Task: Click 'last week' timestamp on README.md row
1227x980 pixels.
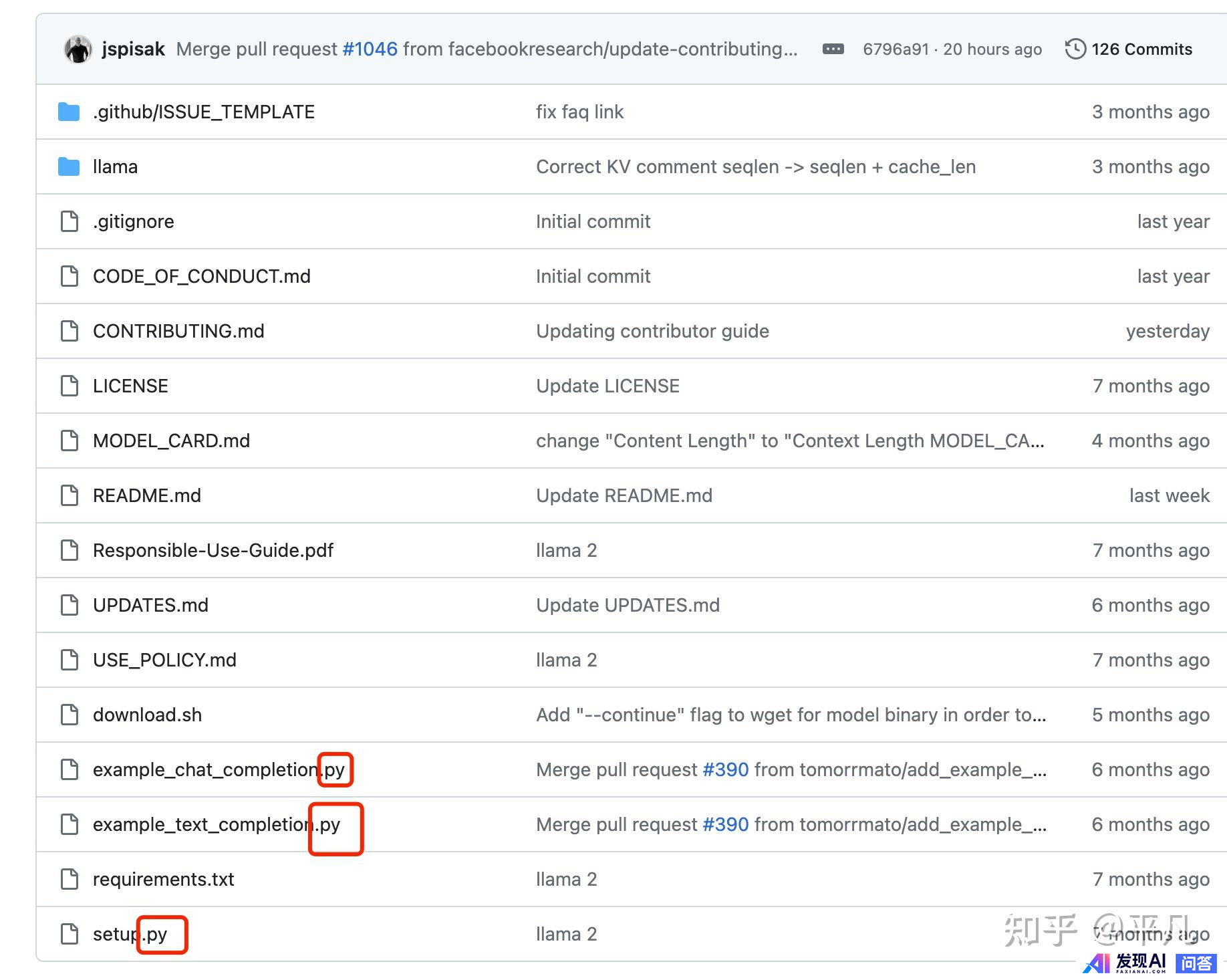Action: pos(1170,495)
